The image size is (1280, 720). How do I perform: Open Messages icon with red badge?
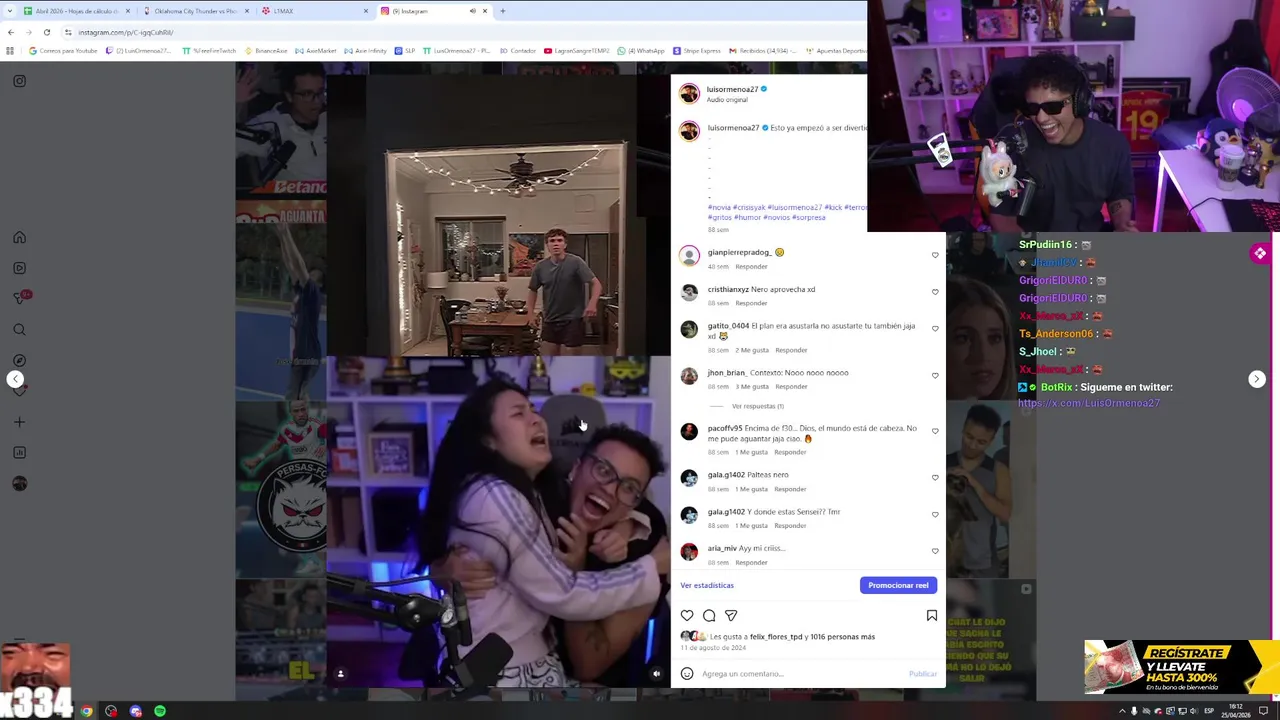pyautogui.click(x=20, y=298)
